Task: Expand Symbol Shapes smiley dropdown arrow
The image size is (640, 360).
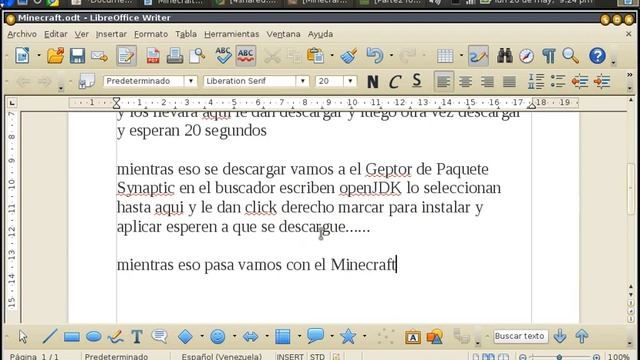Action: pos(234,336)
